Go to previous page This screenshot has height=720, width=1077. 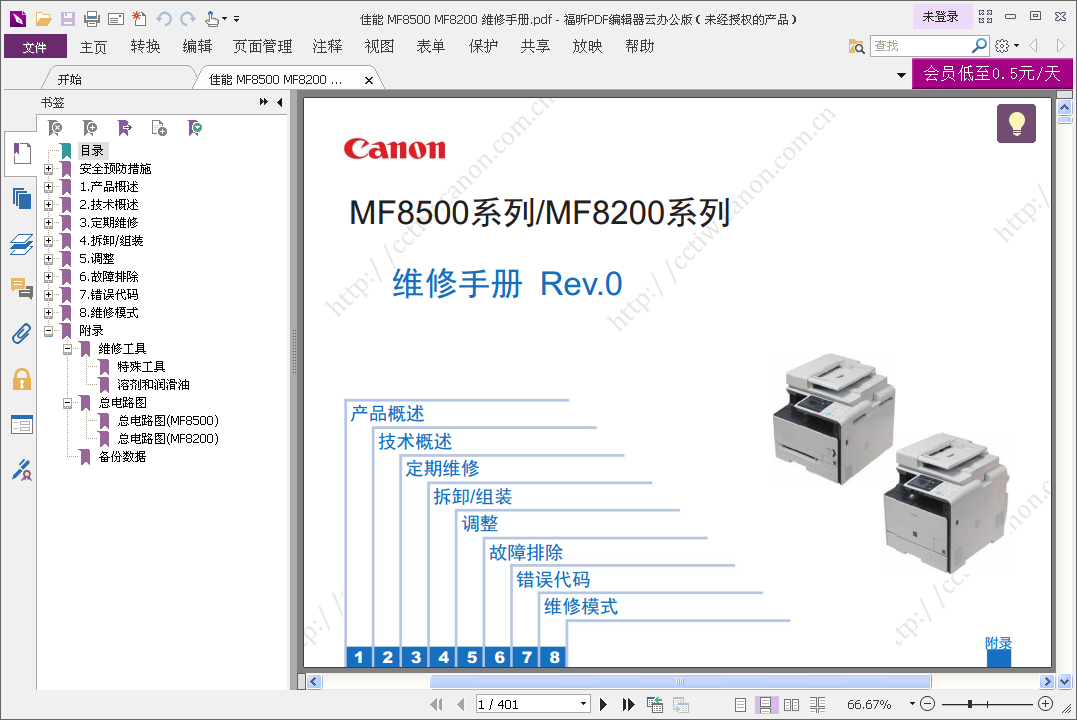click(x=460, y=704)
